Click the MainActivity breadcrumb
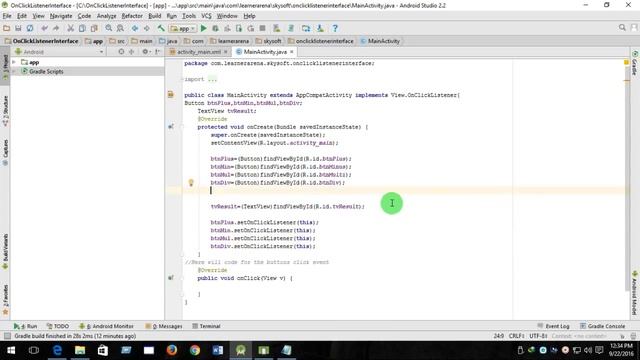The image size is (640, 360). point(380,41)
